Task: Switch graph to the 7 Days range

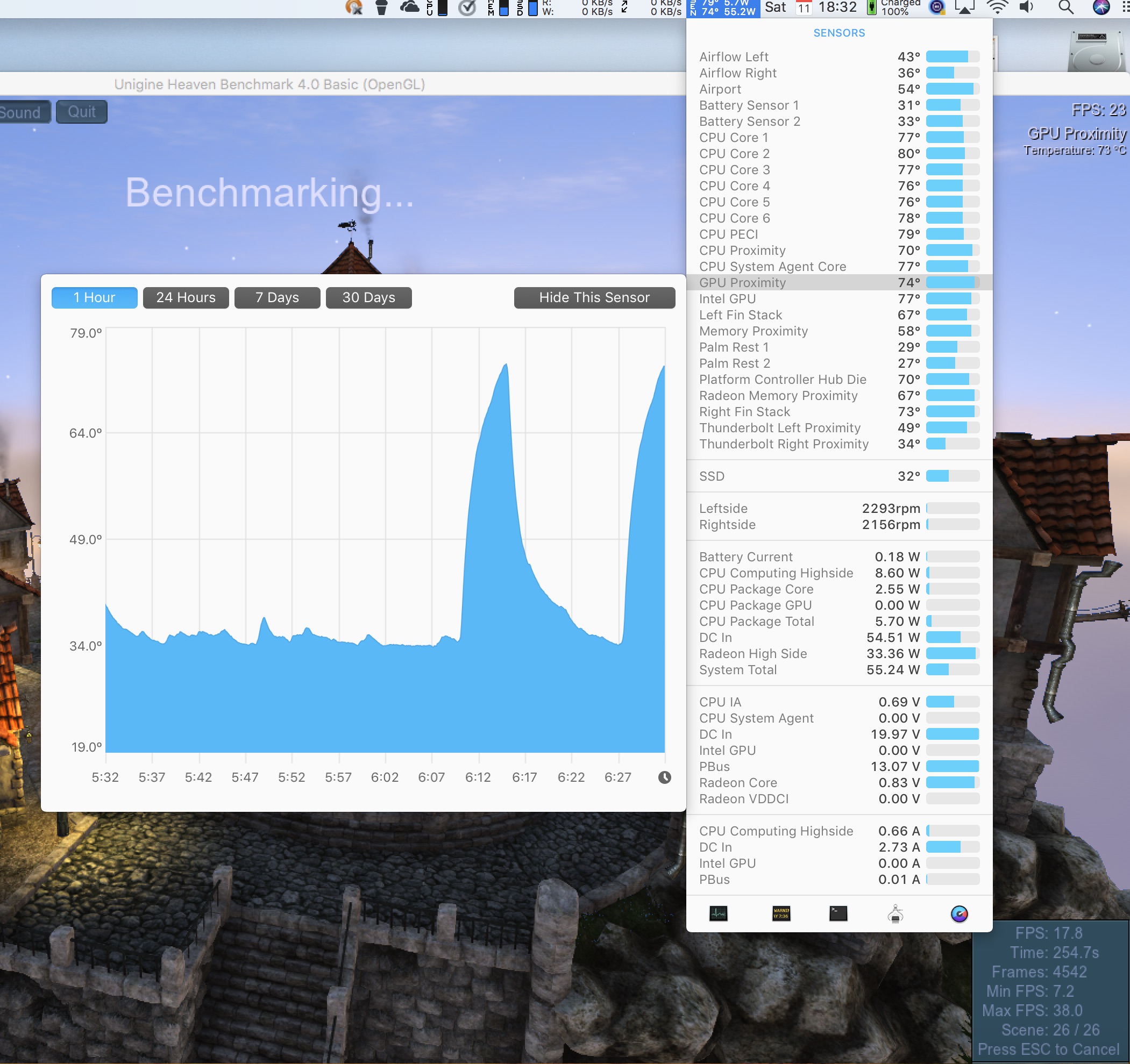Action: [x=277, y=298]
